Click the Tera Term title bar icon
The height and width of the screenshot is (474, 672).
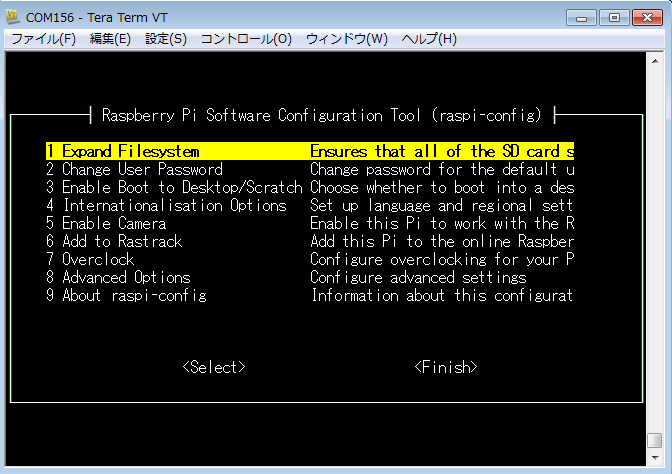click(x=13, y=17)
